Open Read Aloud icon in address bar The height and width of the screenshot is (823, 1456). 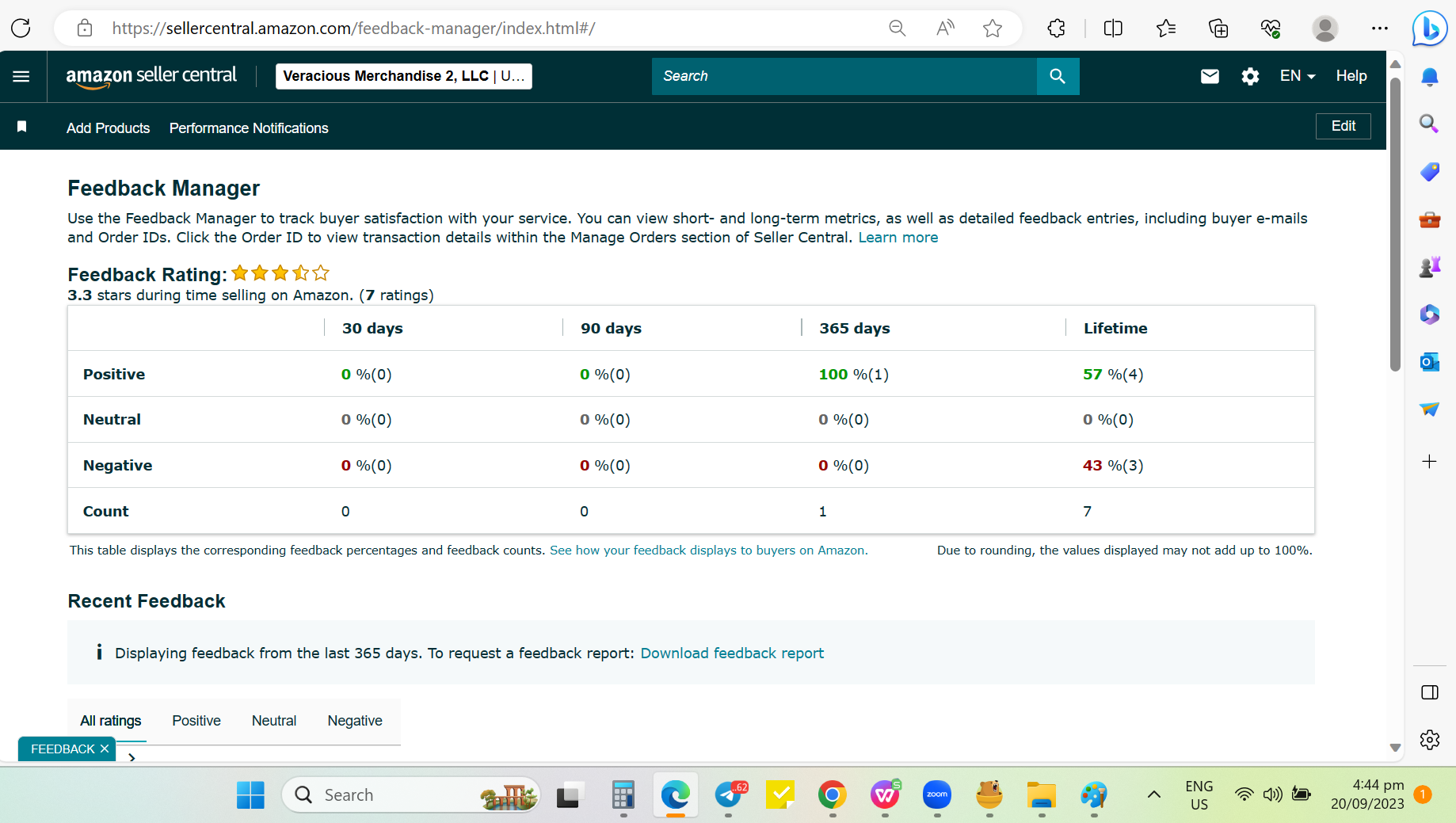[x=945, y=29]
